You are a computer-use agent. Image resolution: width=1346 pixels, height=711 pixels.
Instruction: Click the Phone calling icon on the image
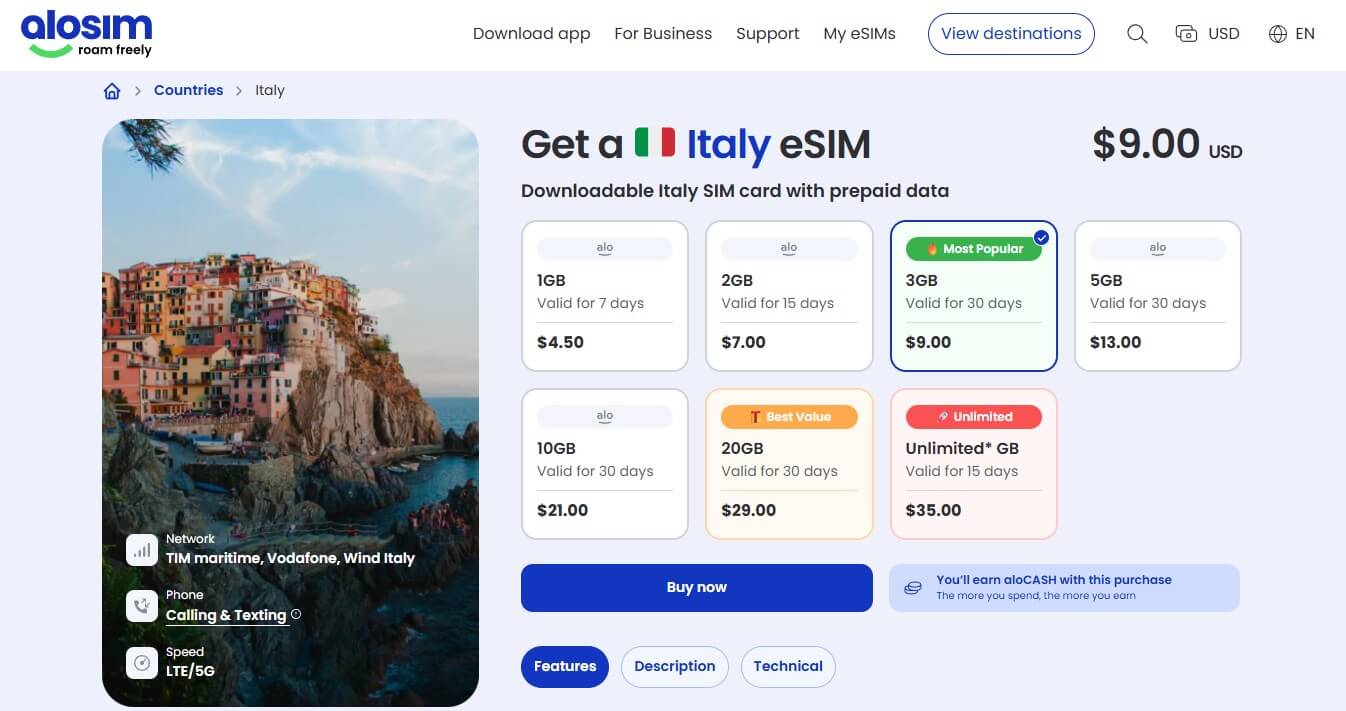pyautogui.click(x=141, y=605)
